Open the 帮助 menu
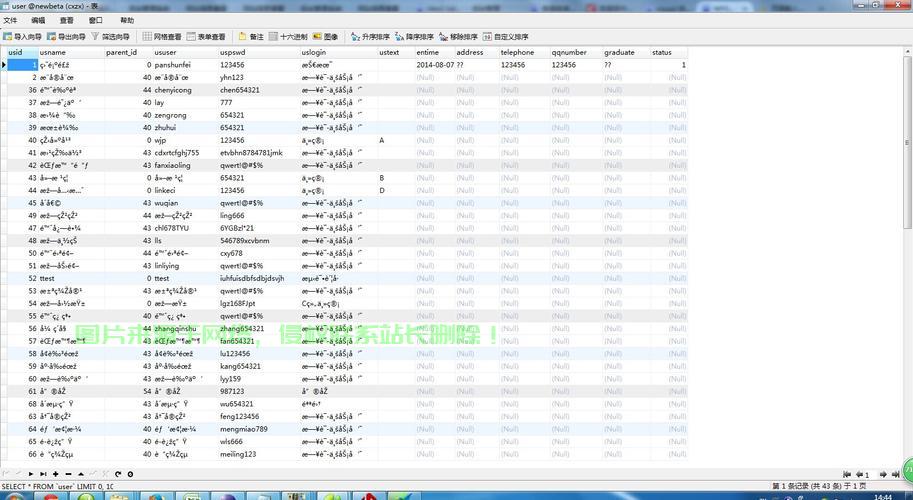This screenshot has height=500, width=913. click(127, 20)
